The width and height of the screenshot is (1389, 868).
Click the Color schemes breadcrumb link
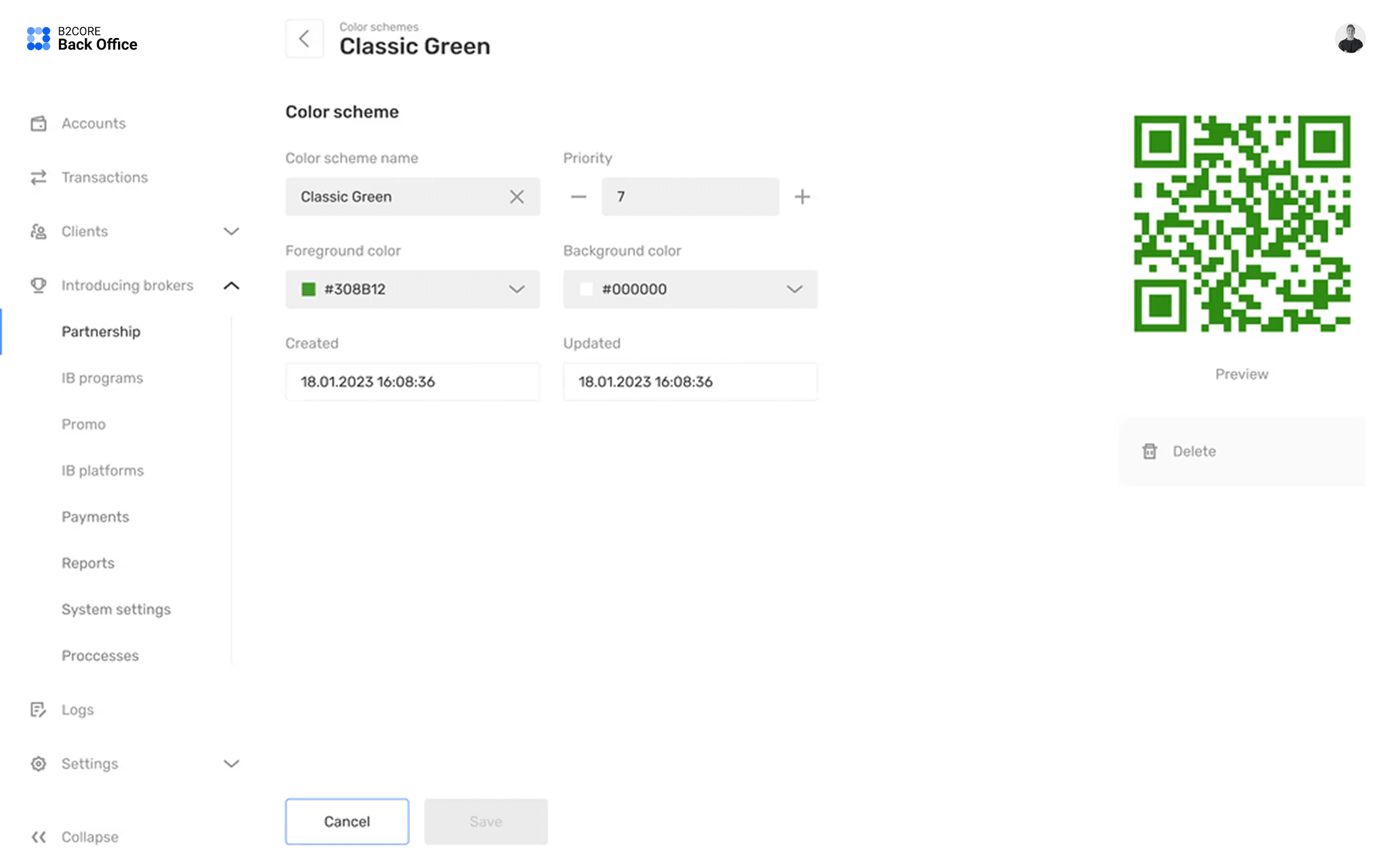(x=379, y=26)
